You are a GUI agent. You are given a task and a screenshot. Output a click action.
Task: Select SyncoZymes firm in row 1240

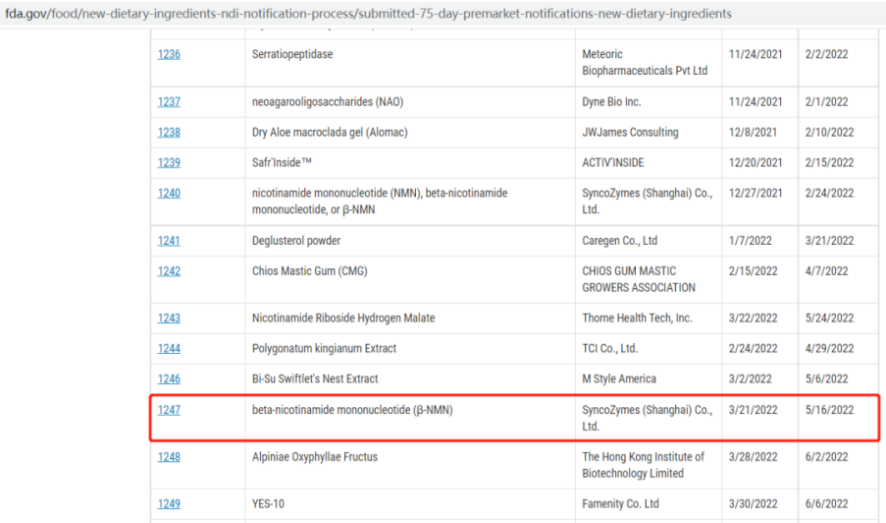pyautogui.click(x=648, y=201)
